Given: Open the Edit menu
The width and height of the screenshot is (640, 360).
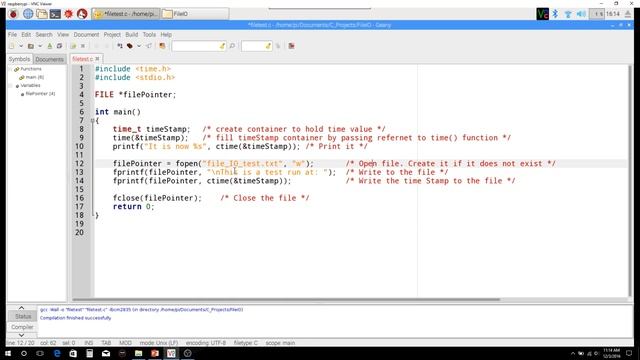Looking at the screenshot, I should [26, 35].
